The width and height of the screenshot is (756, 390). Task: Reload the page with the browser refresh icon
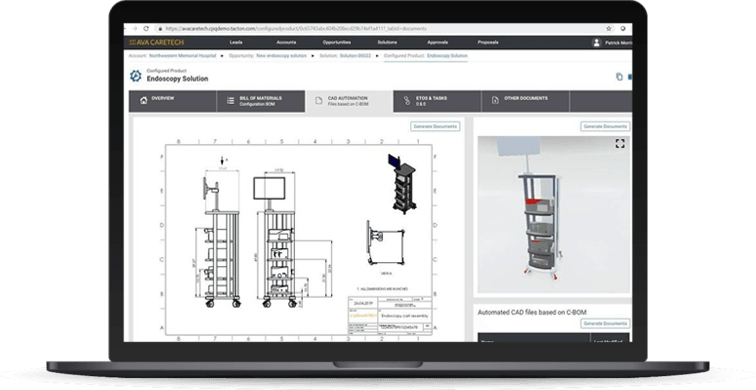click(146, 28)
